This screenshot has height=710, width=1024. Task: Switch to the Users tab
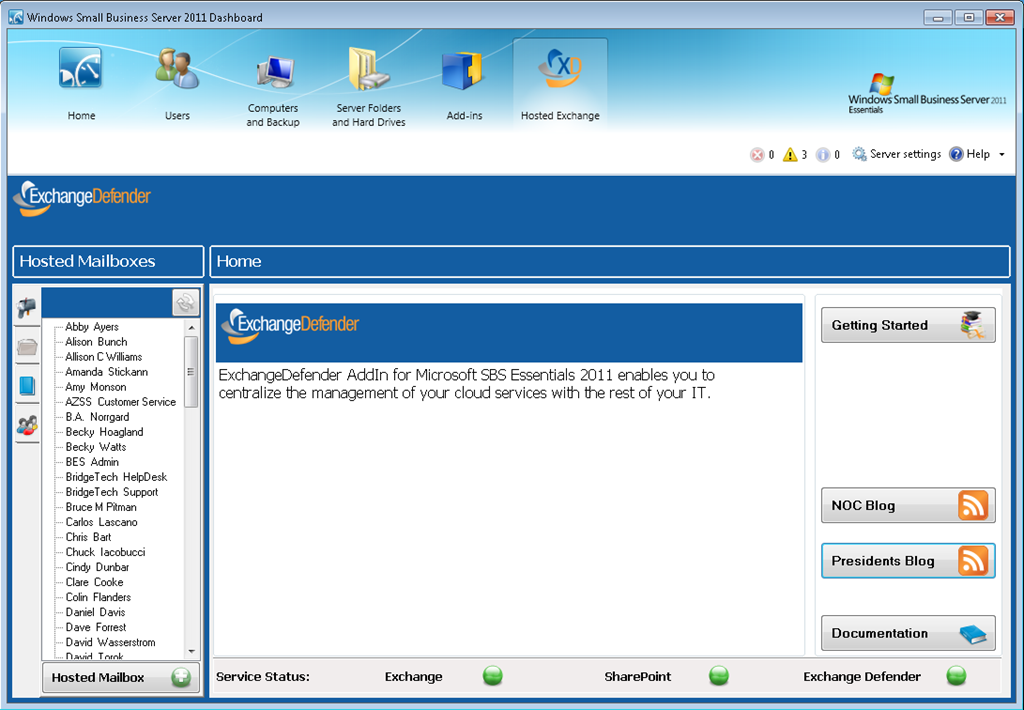[x=177, y=82]
